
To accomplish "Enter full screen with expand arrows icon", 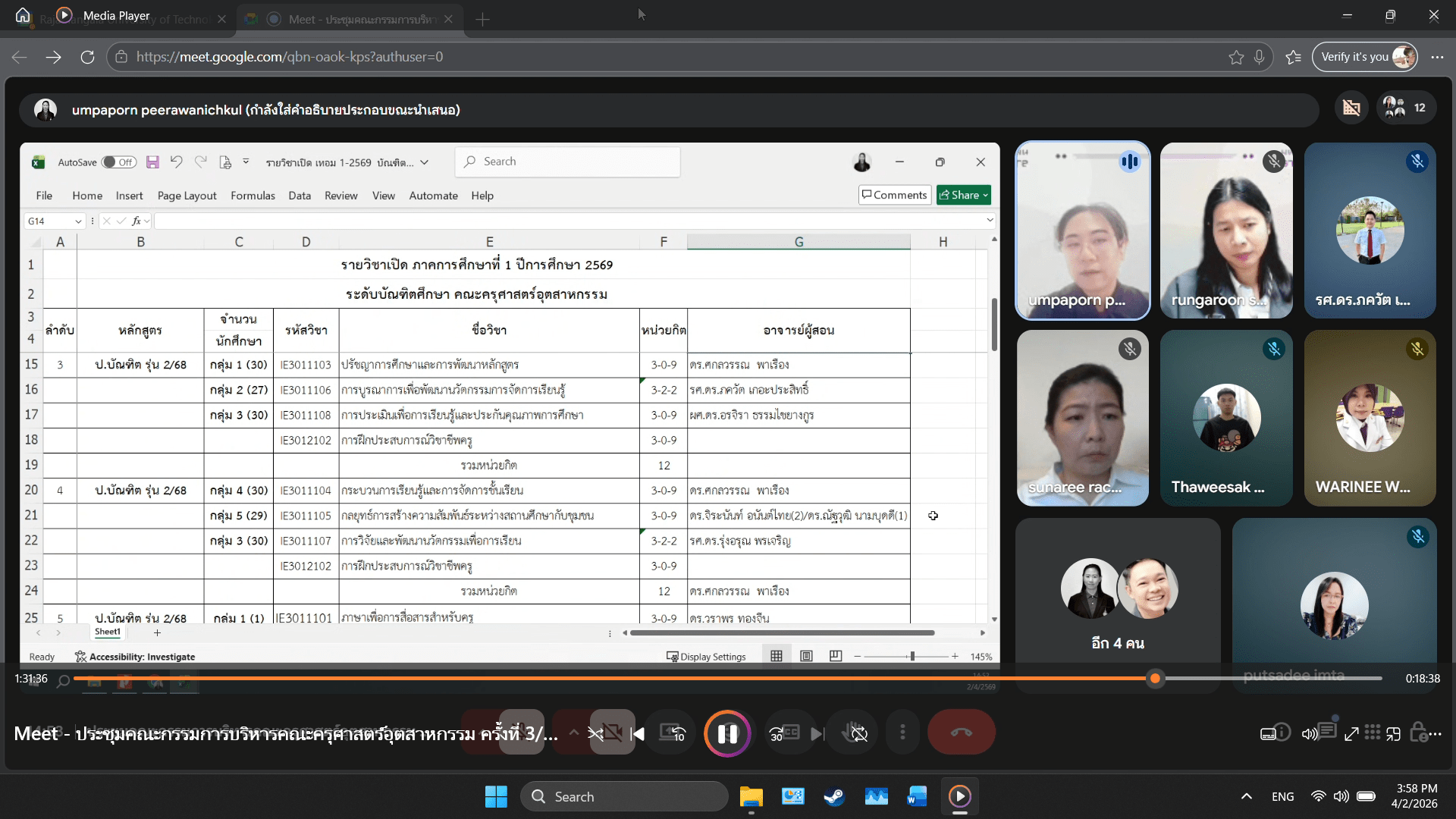I will 1351,733.
